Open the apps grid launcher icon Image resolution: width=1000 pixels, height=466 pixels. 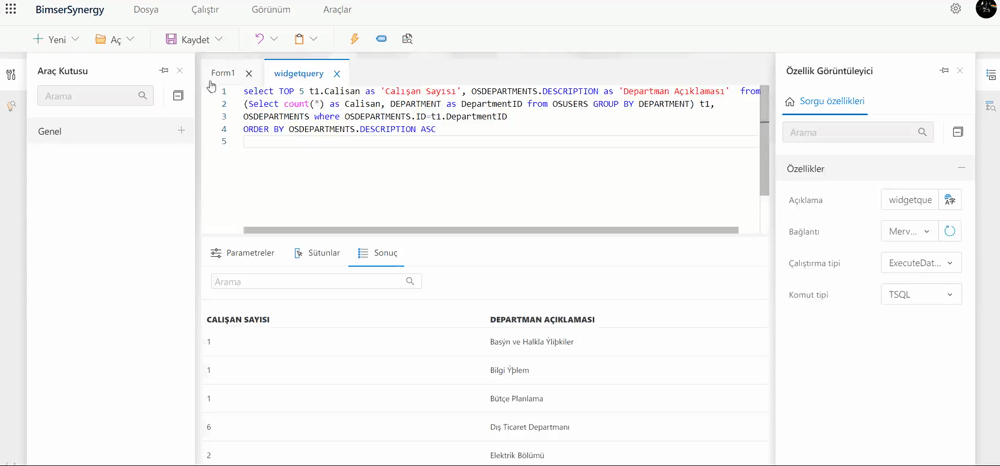[x=11, y=9]
